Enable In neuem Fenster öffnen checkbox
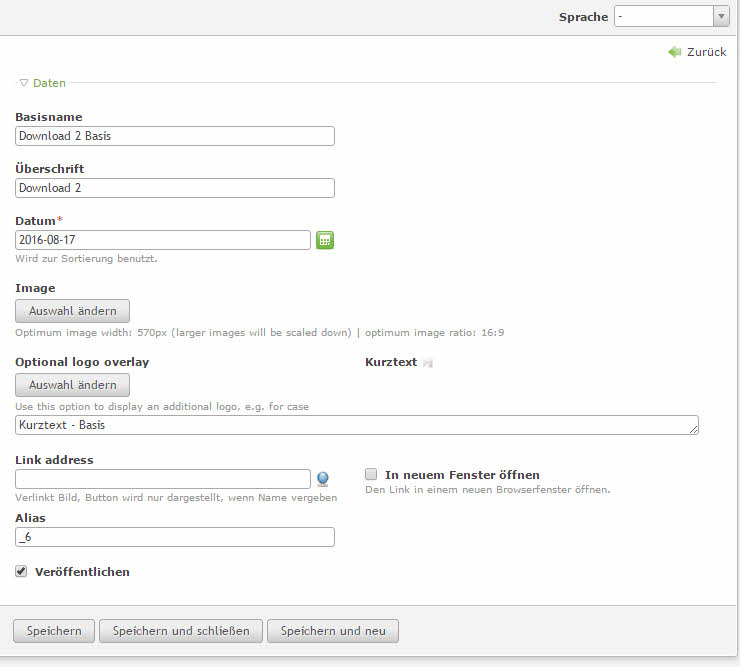Screen dimensions: 740x667 (x=371, y=474)
